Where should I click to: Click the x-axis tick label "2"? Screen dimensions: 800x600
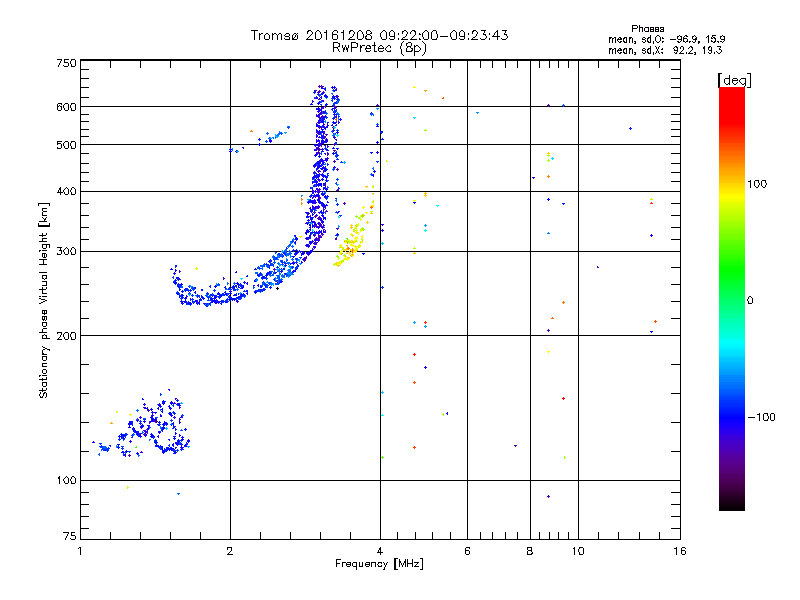(x=230, y=551)
